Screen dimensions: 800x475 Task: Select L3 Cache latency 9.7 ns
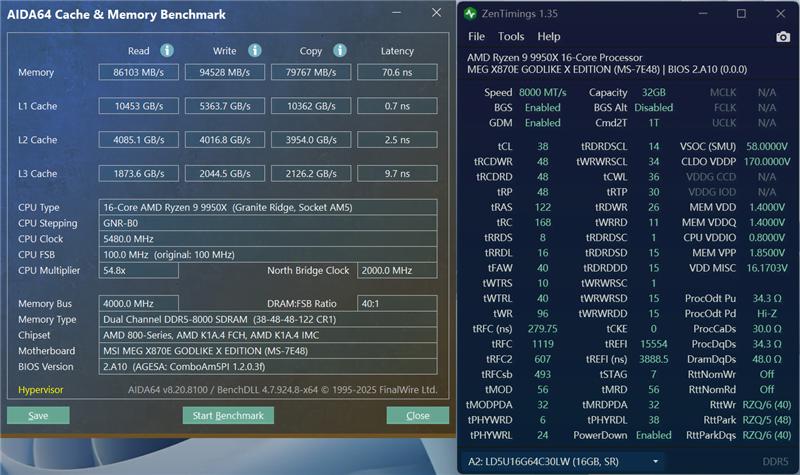[x=397, y=173]
